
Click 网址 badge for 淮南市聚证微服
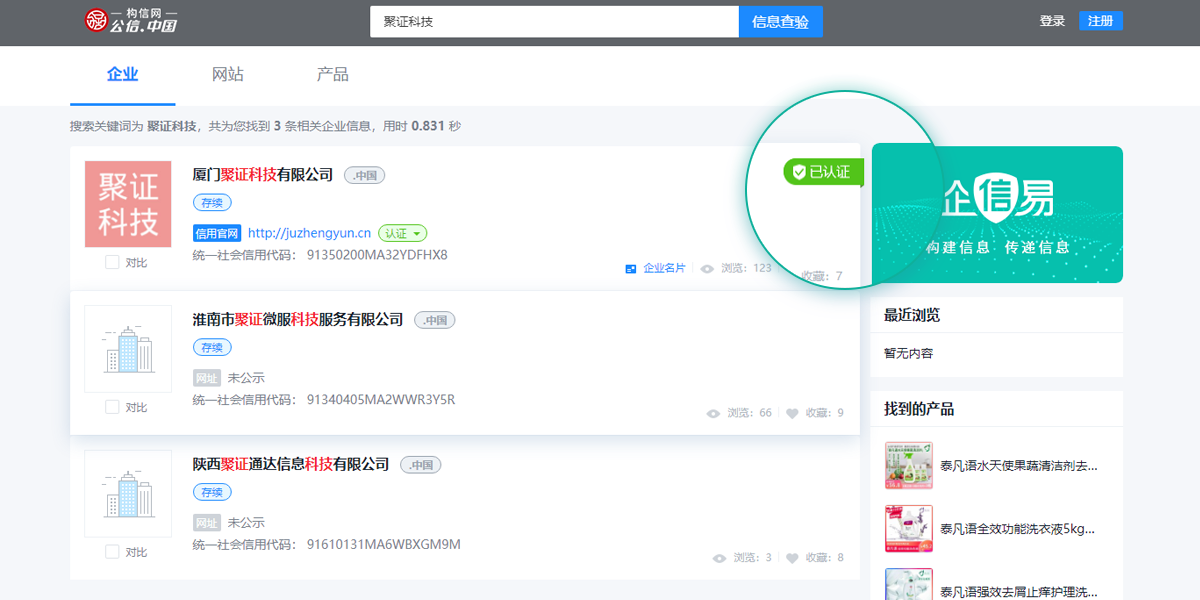click(206, 378)
